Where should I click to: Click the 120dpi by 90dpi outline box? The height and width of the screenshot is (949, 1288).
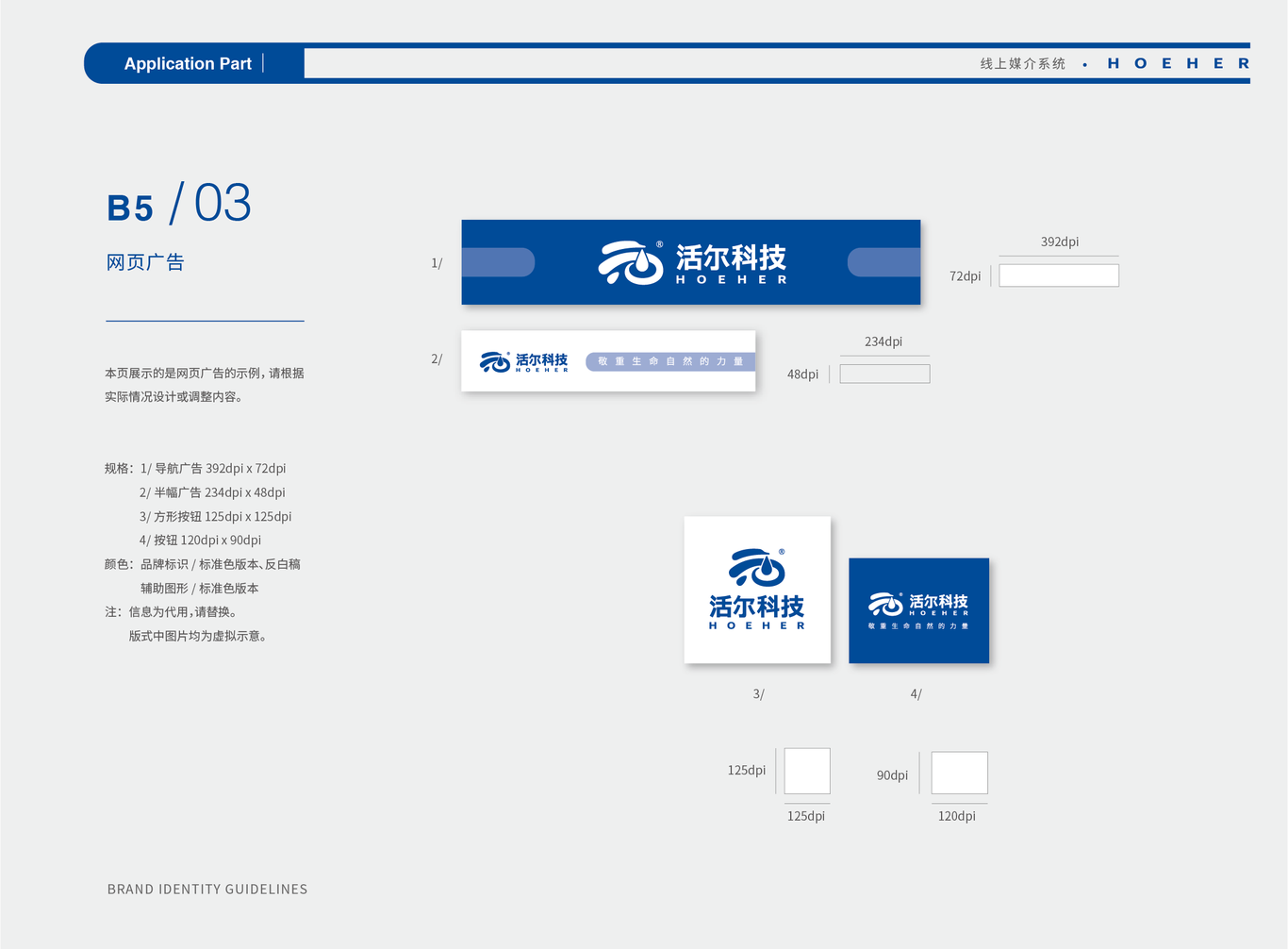click(959, 773)
